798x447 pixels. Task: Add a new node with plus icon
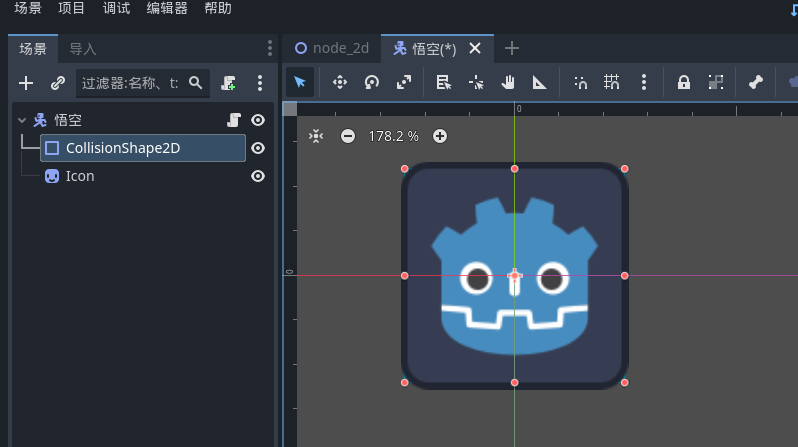[27, 83]
